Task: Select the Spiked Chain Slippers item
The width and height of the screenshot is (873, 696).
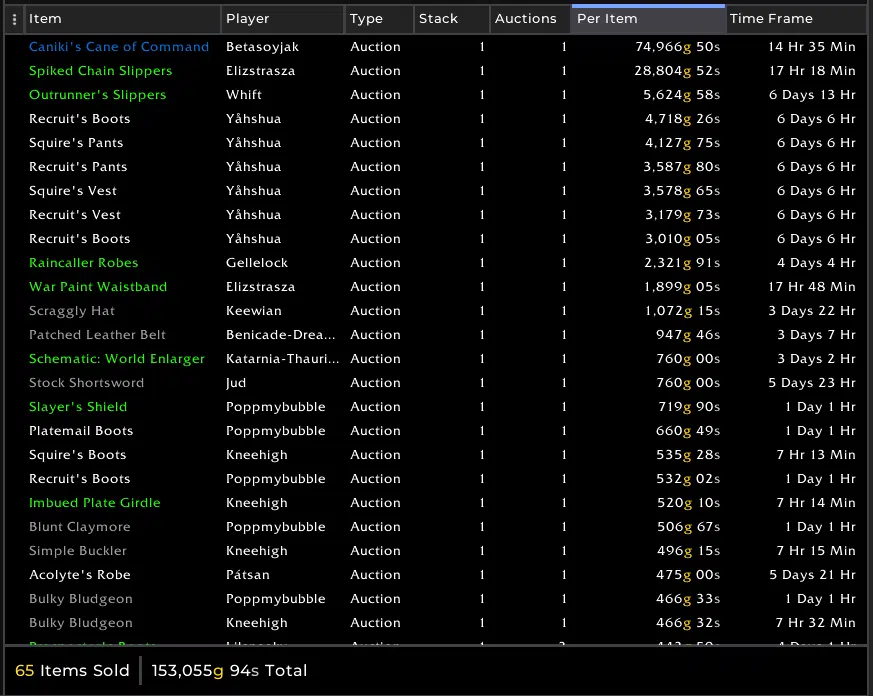Action: 100,71
